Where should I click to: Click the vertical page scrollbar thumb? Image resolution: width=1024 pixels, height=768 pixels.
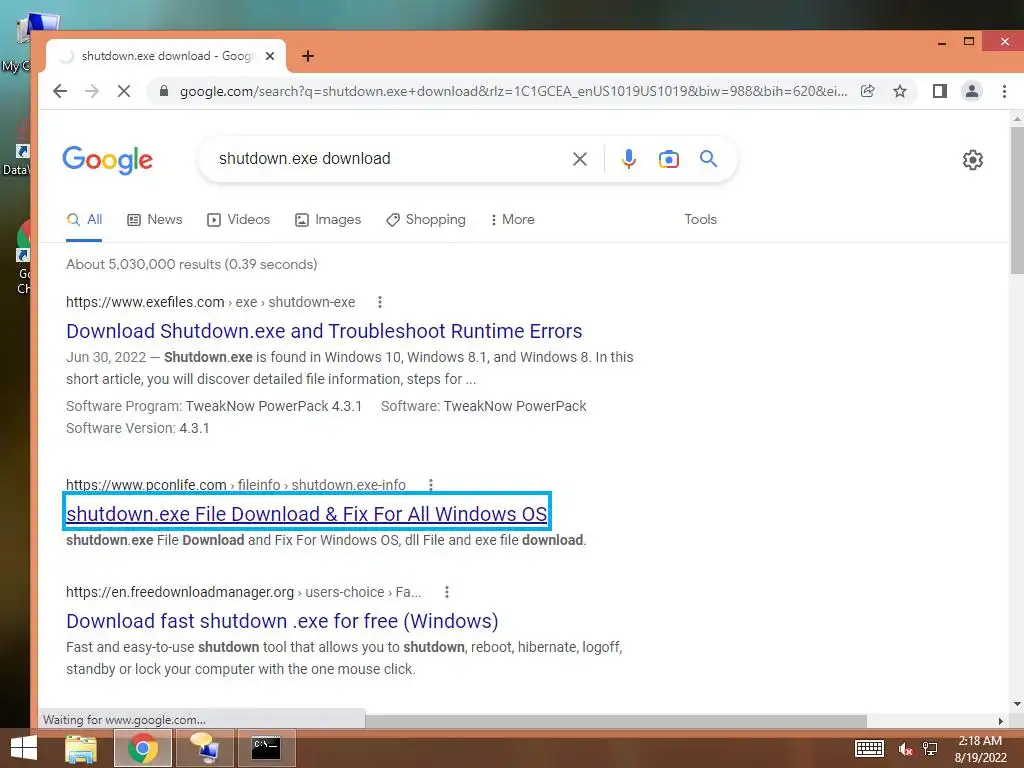click(1017, 200)
